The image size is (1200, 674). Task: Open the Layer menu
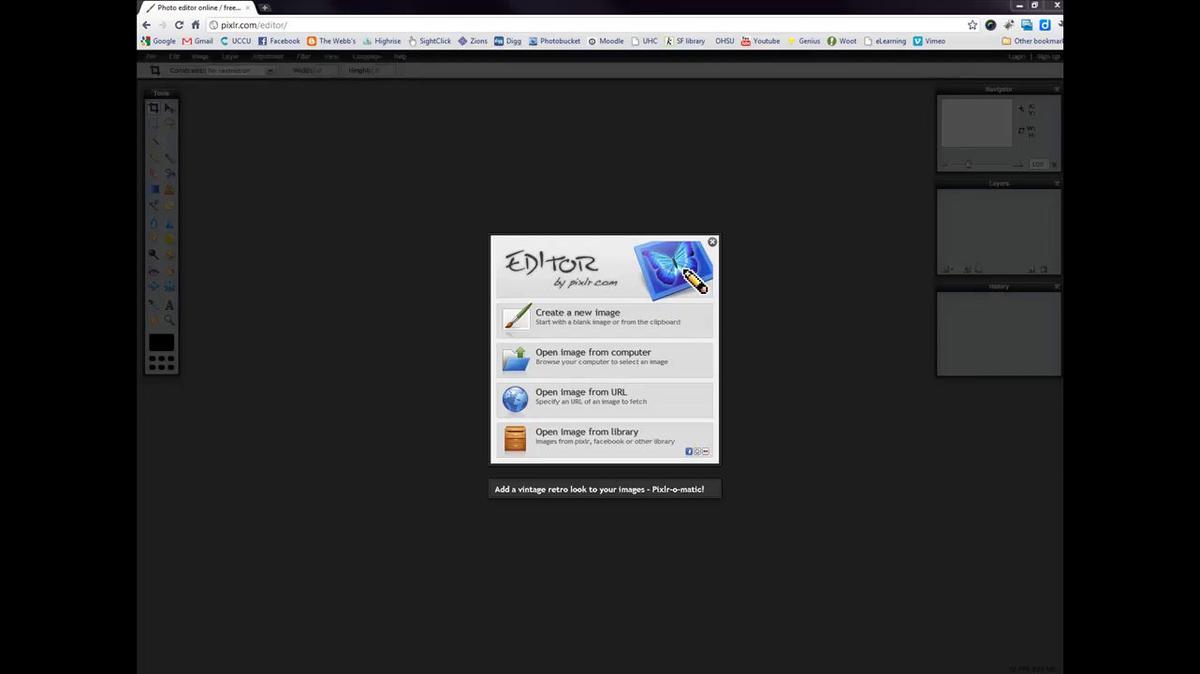point(230,57)
